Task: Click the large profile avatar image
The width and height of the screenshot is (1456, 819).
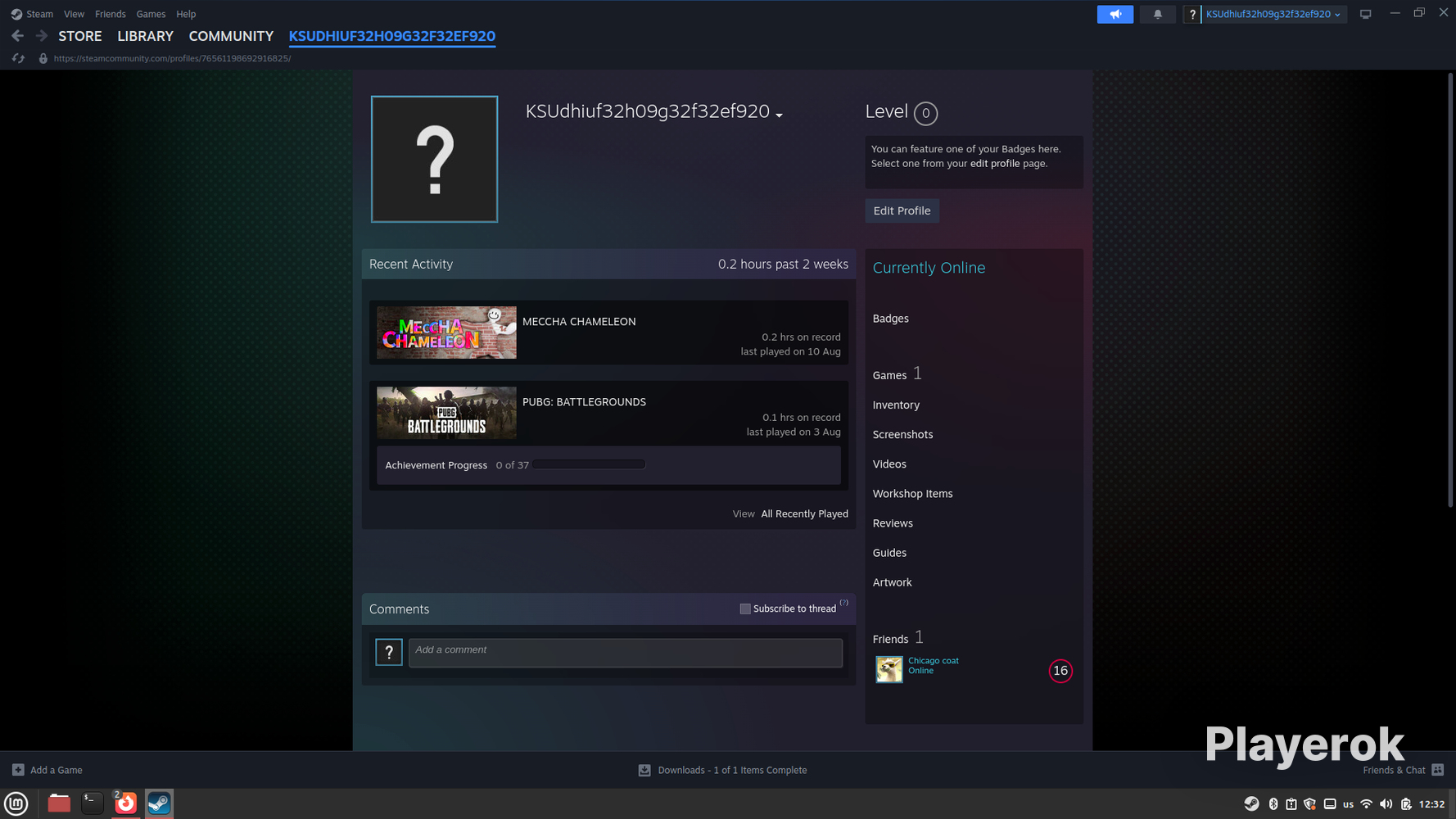Action: (x=434, y=159)
